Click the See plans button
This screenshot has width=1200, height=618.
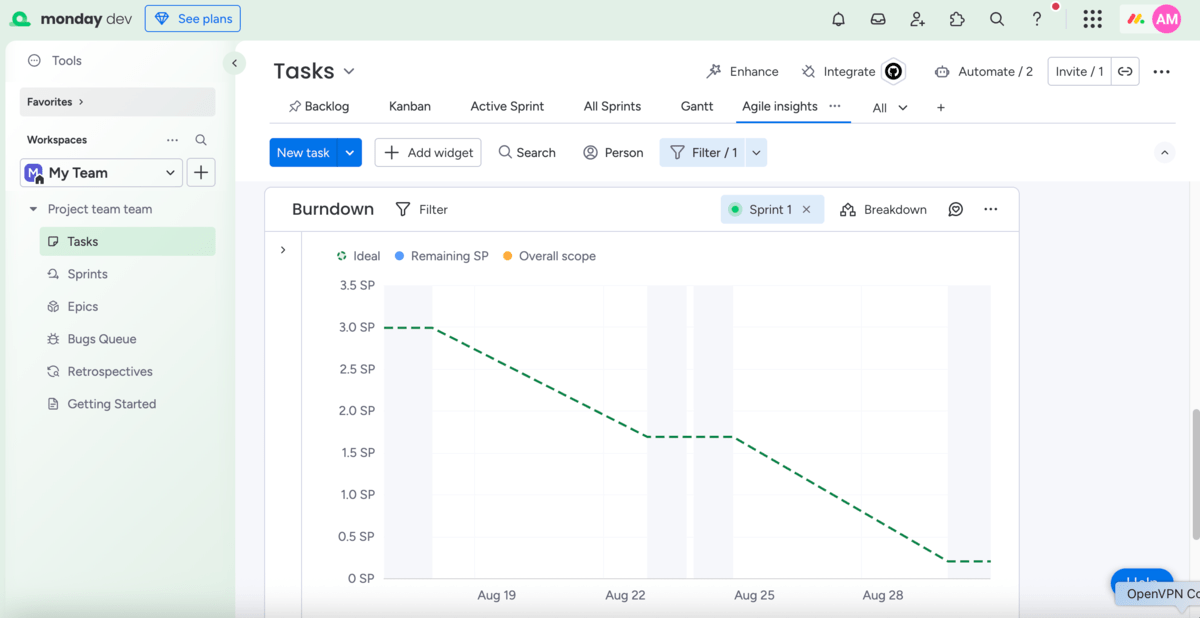pos(192,18)
